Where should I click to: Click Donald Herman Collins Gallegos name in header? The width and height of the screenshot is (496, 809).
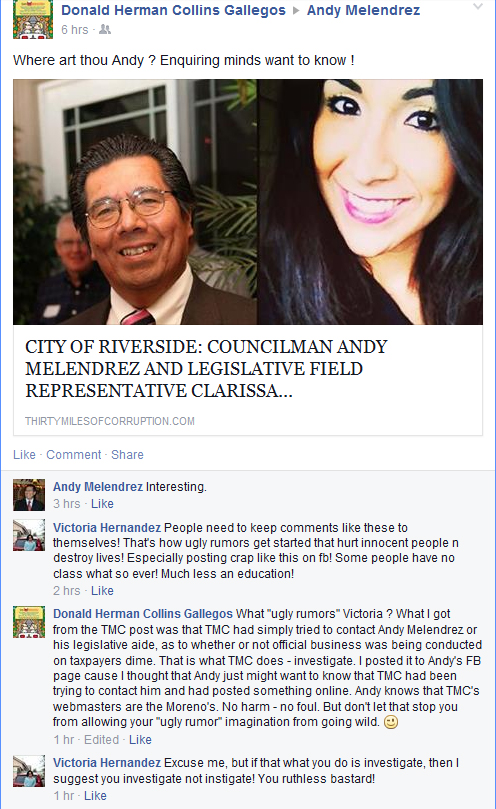(173, 10)
